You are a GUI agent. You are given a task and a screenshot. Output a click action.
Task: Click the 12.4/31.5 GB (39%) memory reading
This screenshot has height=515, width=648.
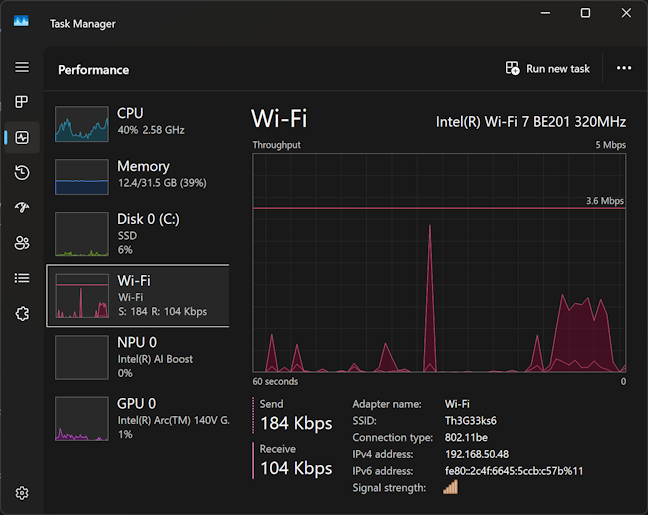[162, 183]
